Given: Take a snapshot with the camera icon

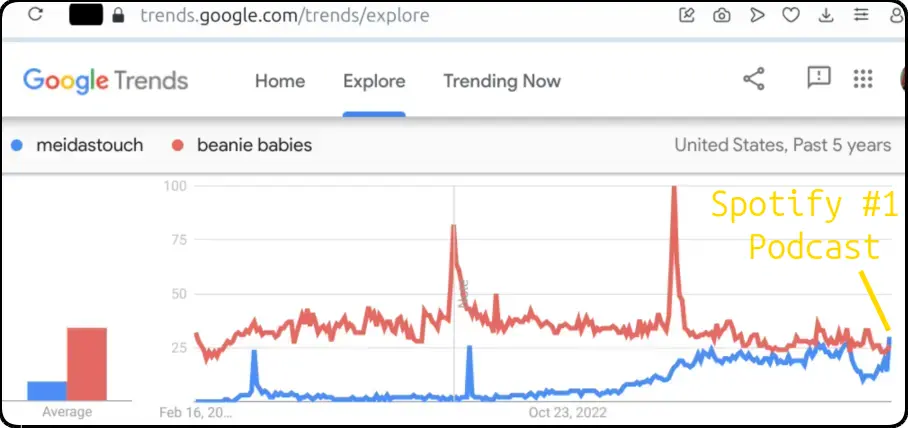Looking at the screenshot, I should (721, 15).
